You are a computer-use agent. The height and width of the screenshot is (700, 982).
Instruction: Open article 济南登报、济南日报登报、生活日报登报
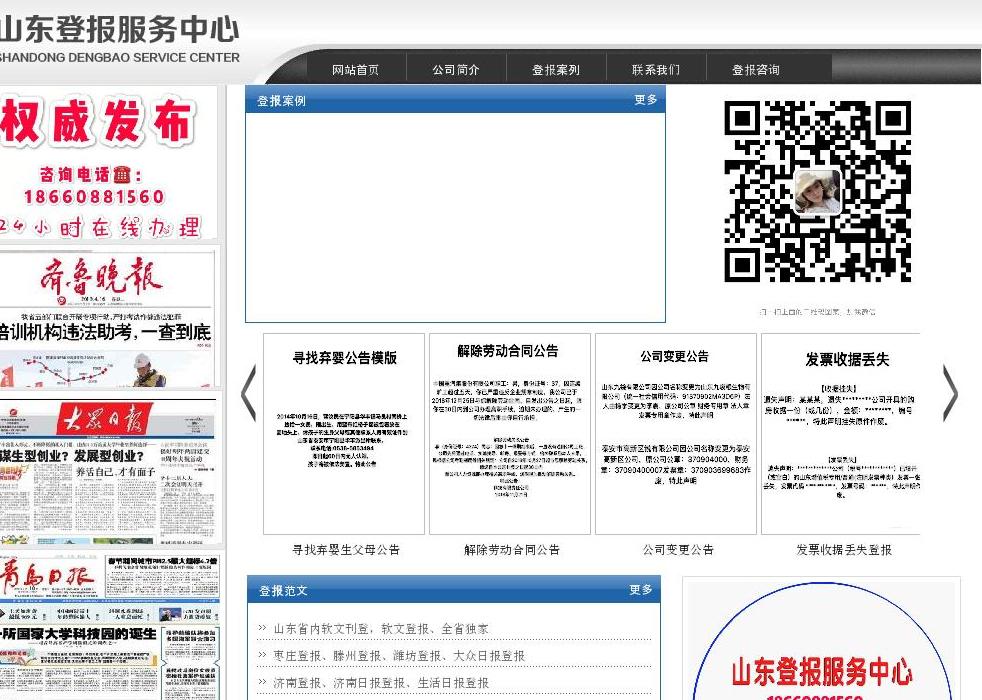pos(381,682)
